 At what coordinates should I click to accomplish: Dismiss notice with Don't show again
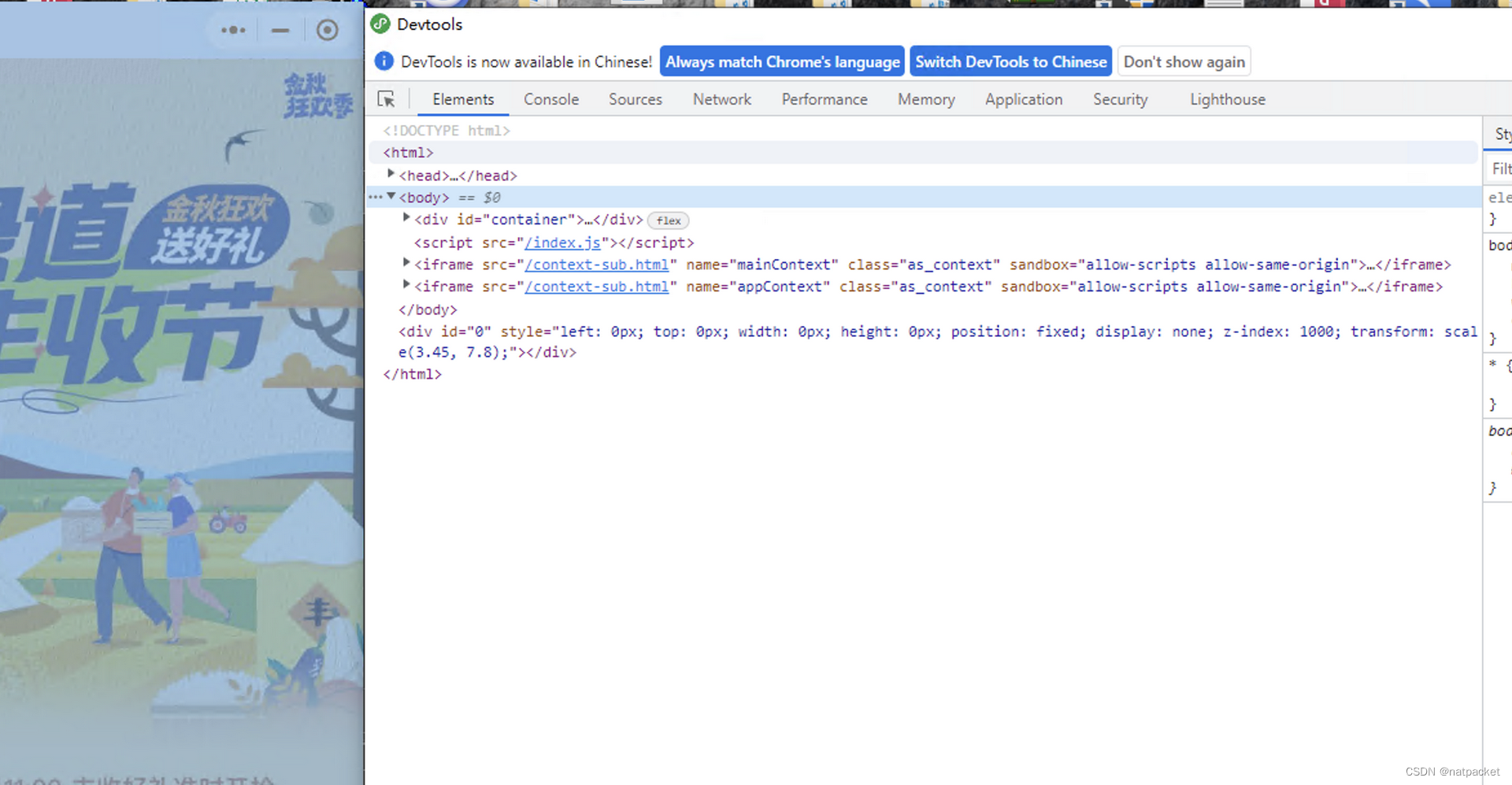point(1184,61)
